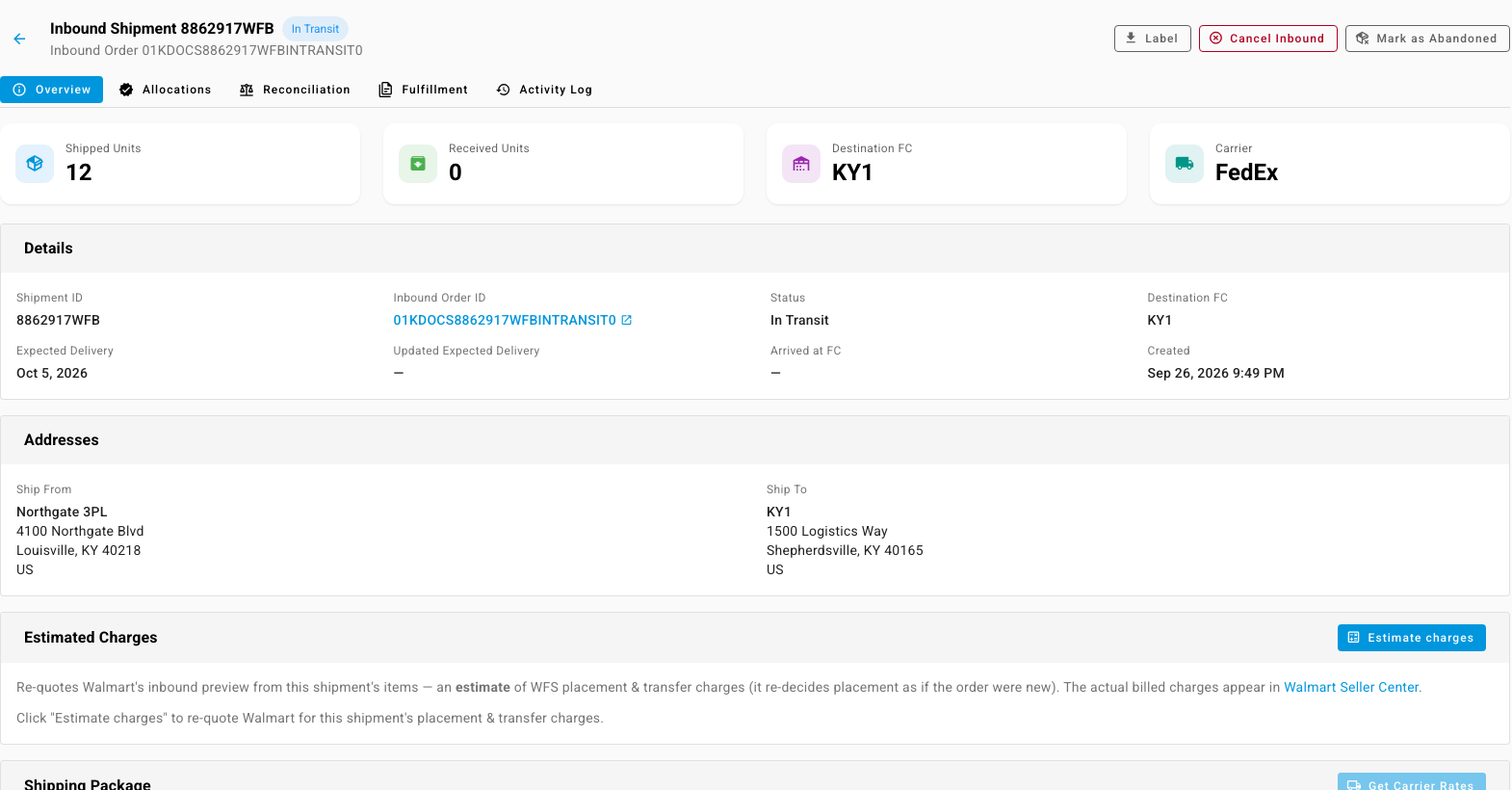Click the In Transit status badge

coord(315,29)
